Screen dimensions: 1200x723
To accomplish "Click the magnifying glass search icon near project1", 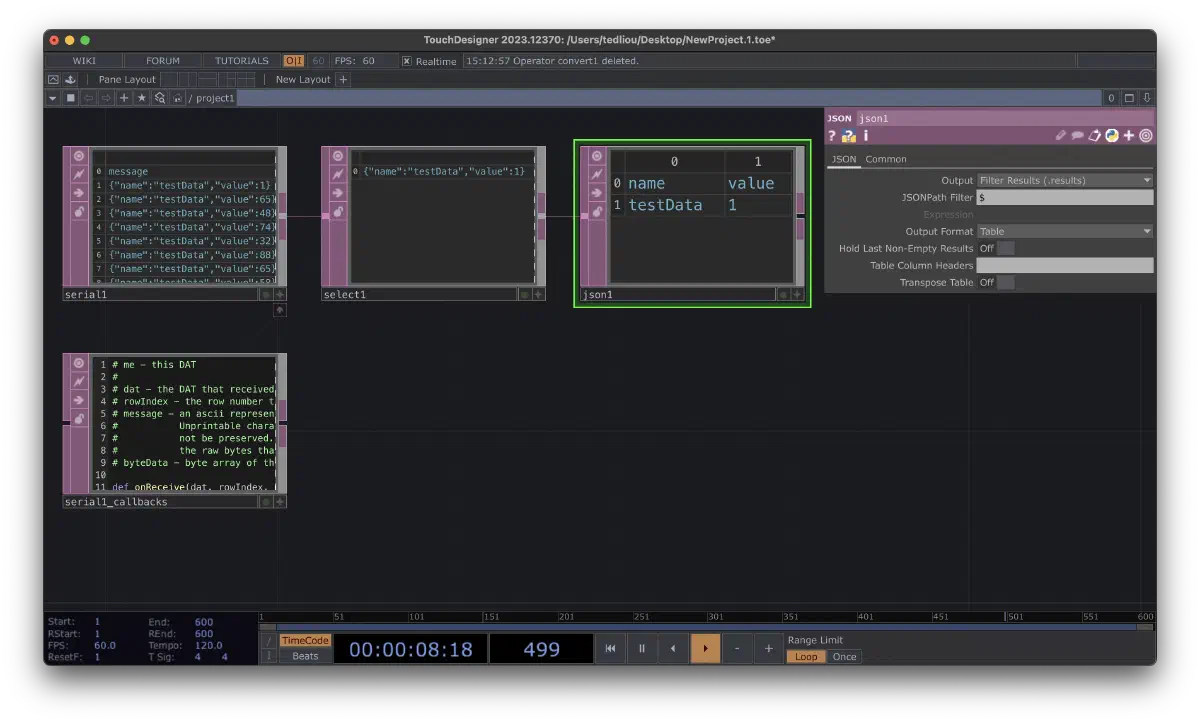I will tap(160, 98).
